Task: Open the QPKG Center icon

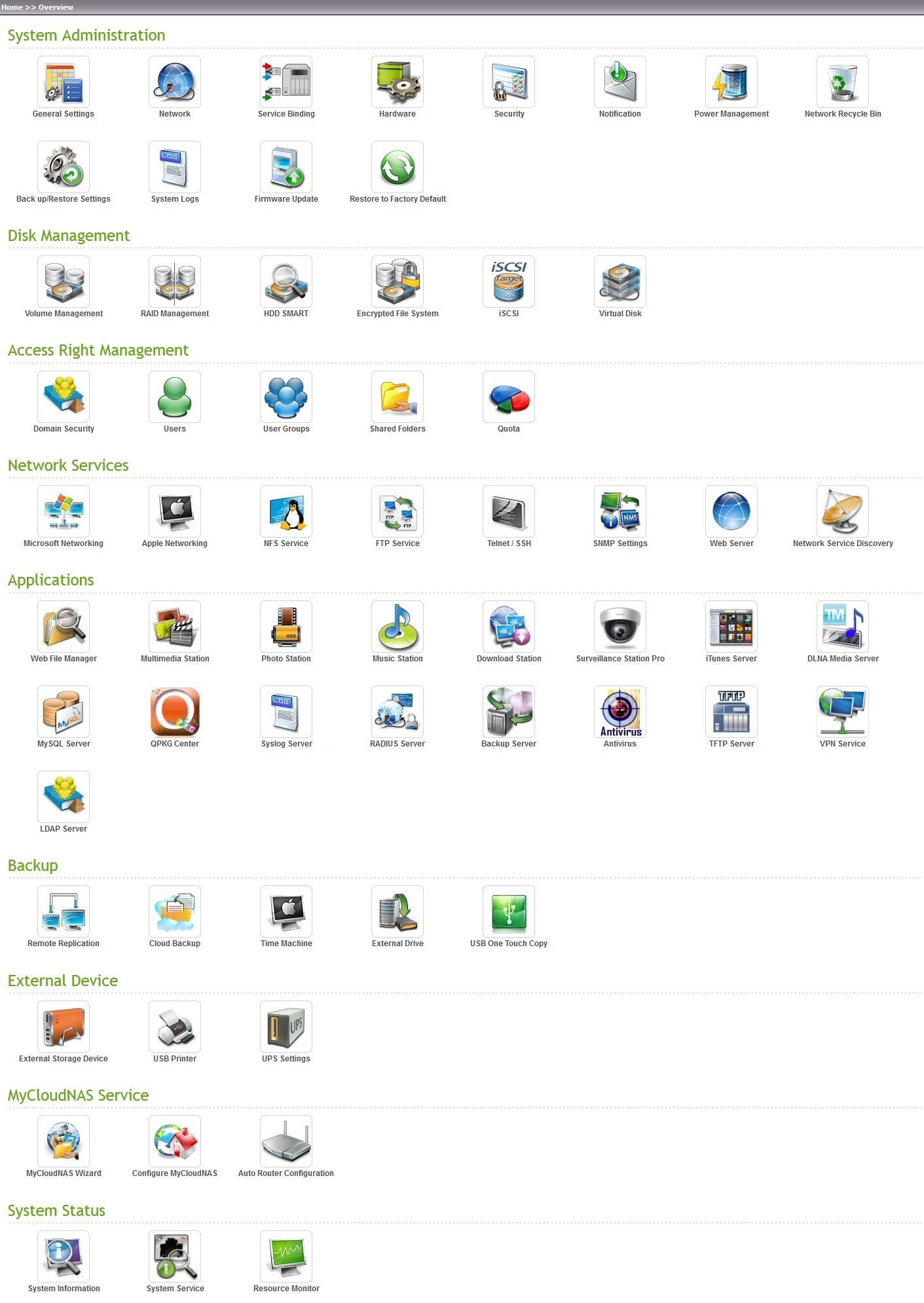Action: click(175, 712)
